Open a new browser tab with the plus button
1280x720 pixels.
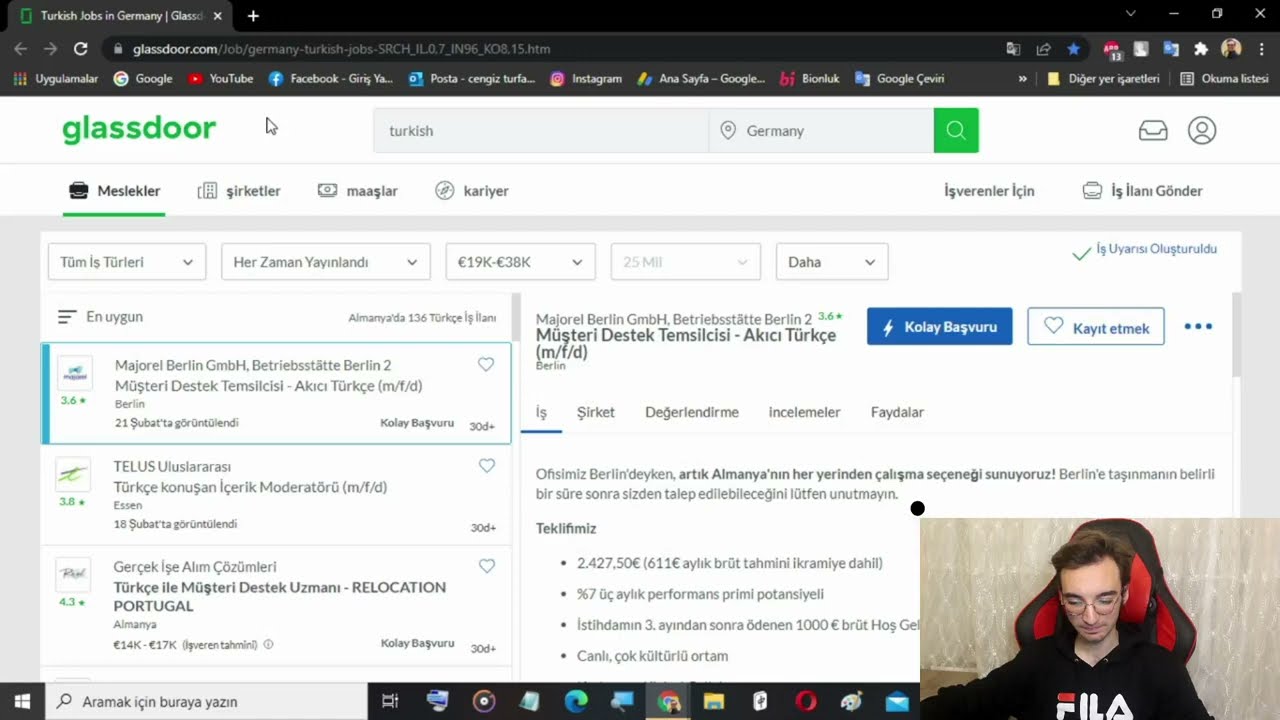[253, 15]
